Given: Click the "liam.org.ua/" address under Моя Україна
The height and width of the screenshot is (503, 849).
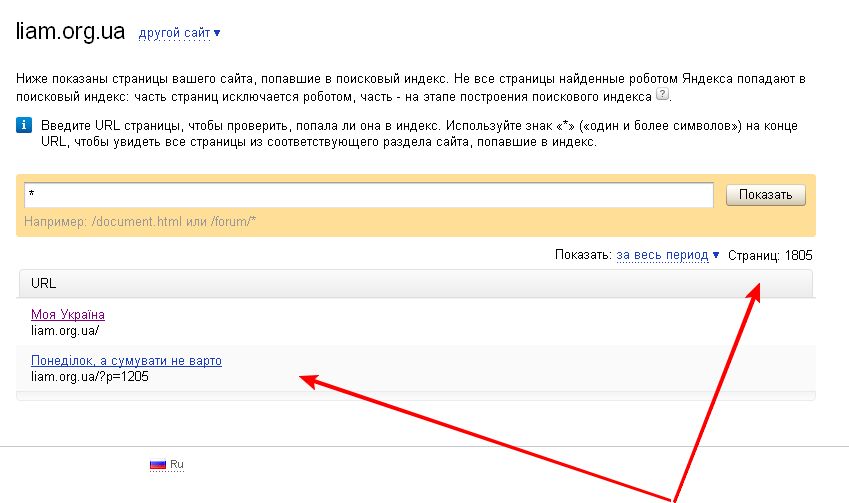Looking at the screenshot, I should click(65, 330).
